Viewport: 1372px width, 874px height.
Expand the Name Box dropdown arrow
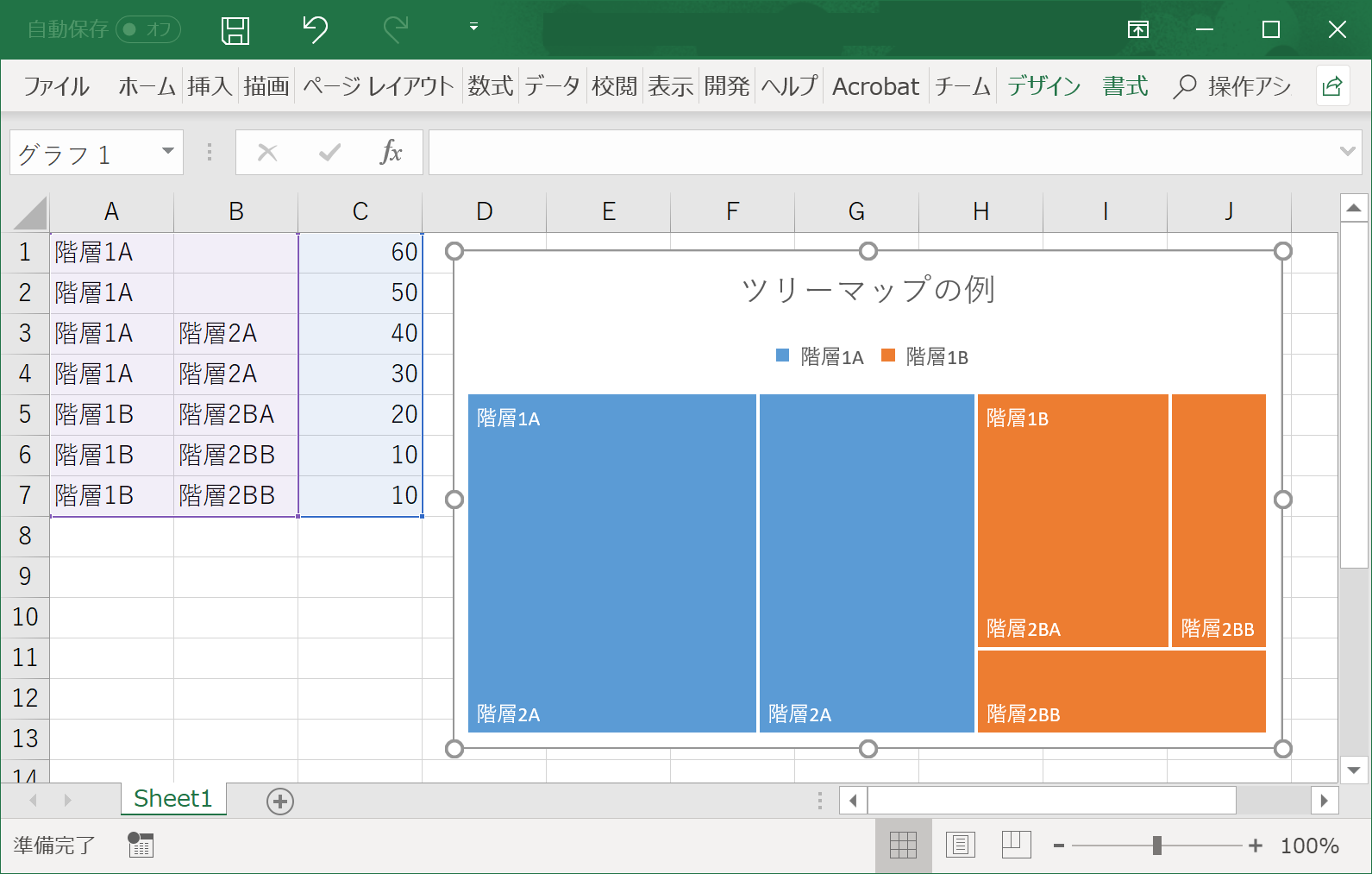[x=168, y=152]
